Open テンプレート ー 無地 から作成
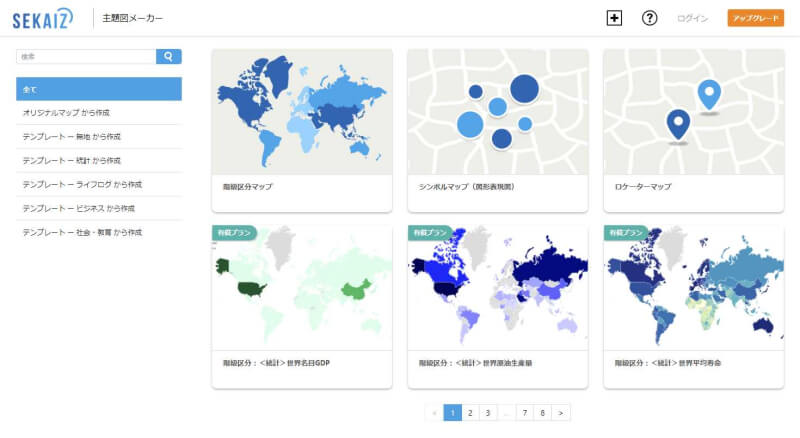 pyautogui.click(x=71, y=137)
